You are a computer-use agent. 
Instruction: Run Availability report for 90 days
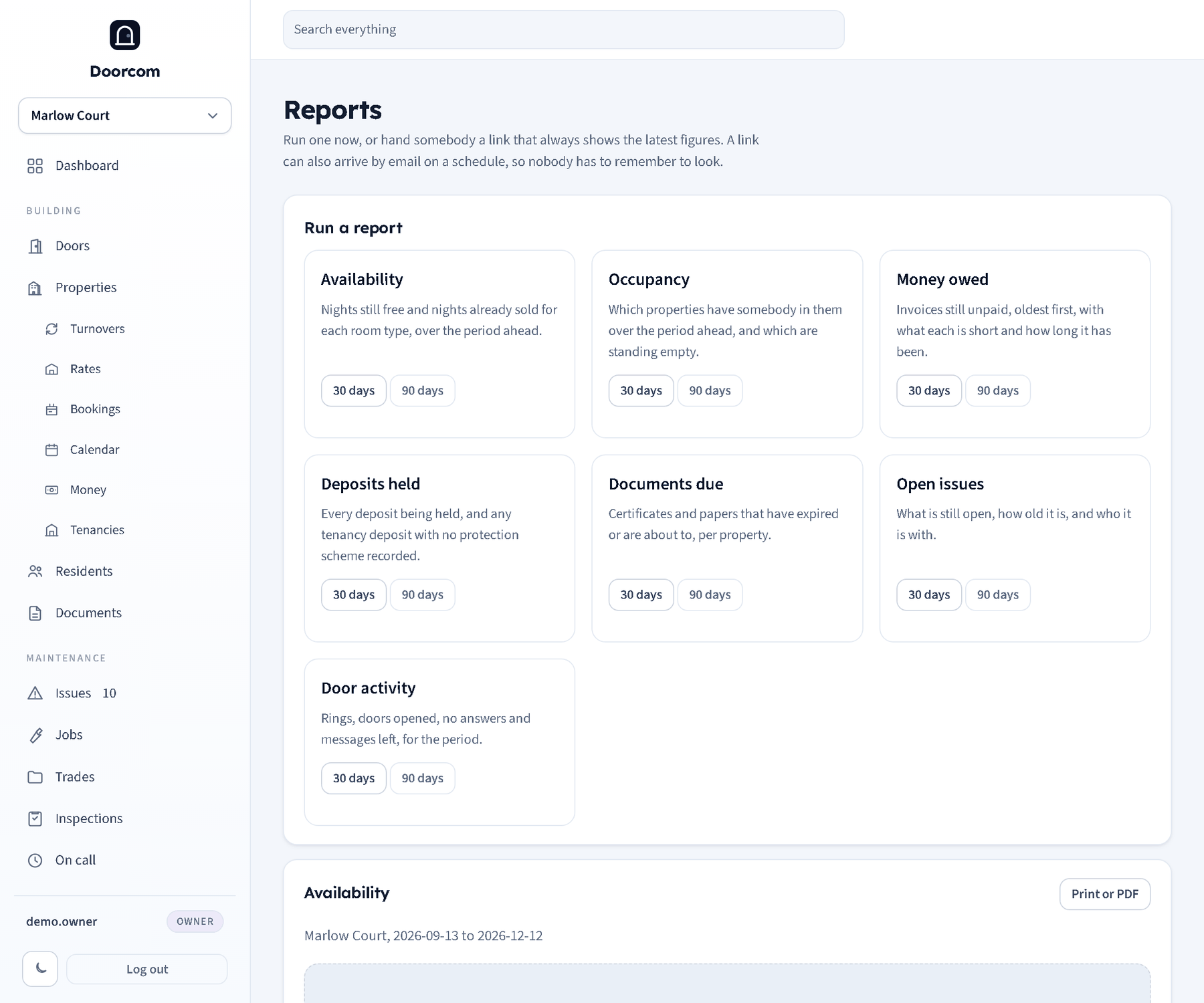[x=422, y=391]
